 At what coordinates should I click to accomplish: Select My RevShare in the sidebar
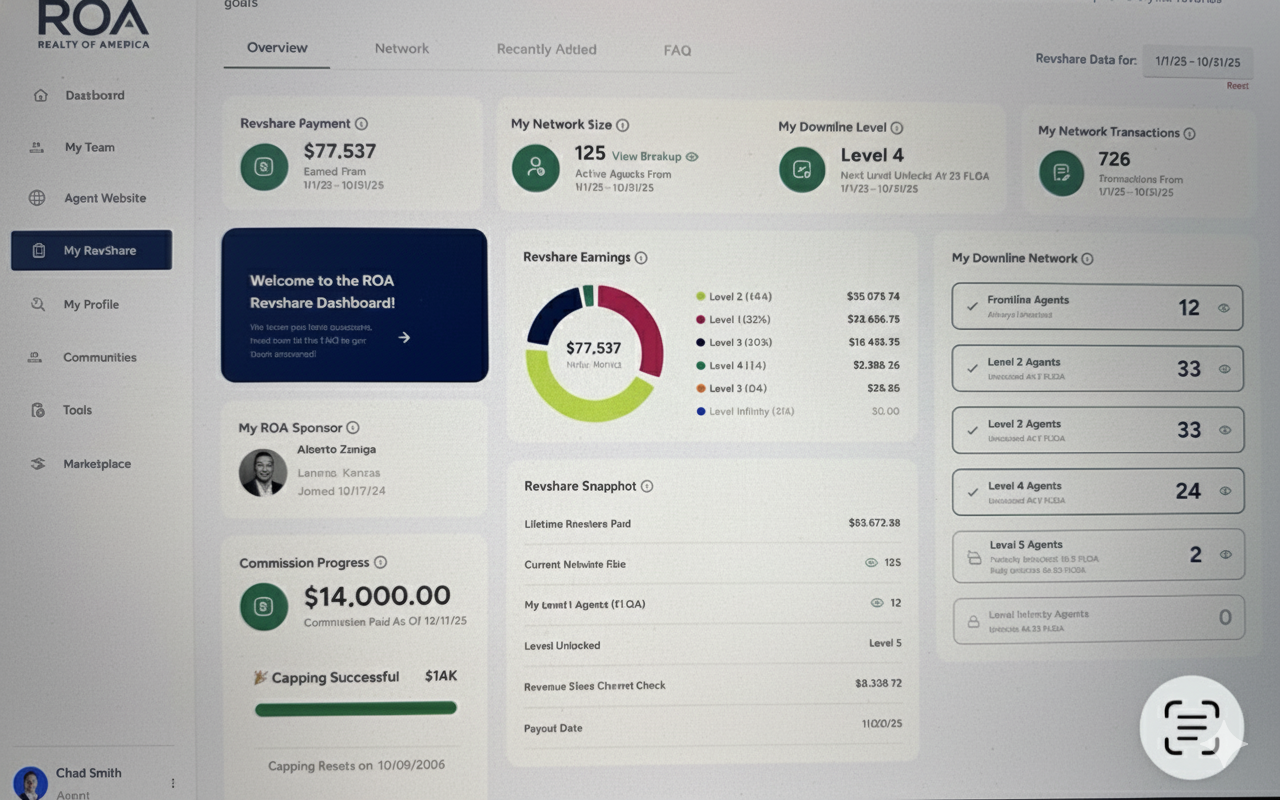pyautogui.click(x=92, y=250)
